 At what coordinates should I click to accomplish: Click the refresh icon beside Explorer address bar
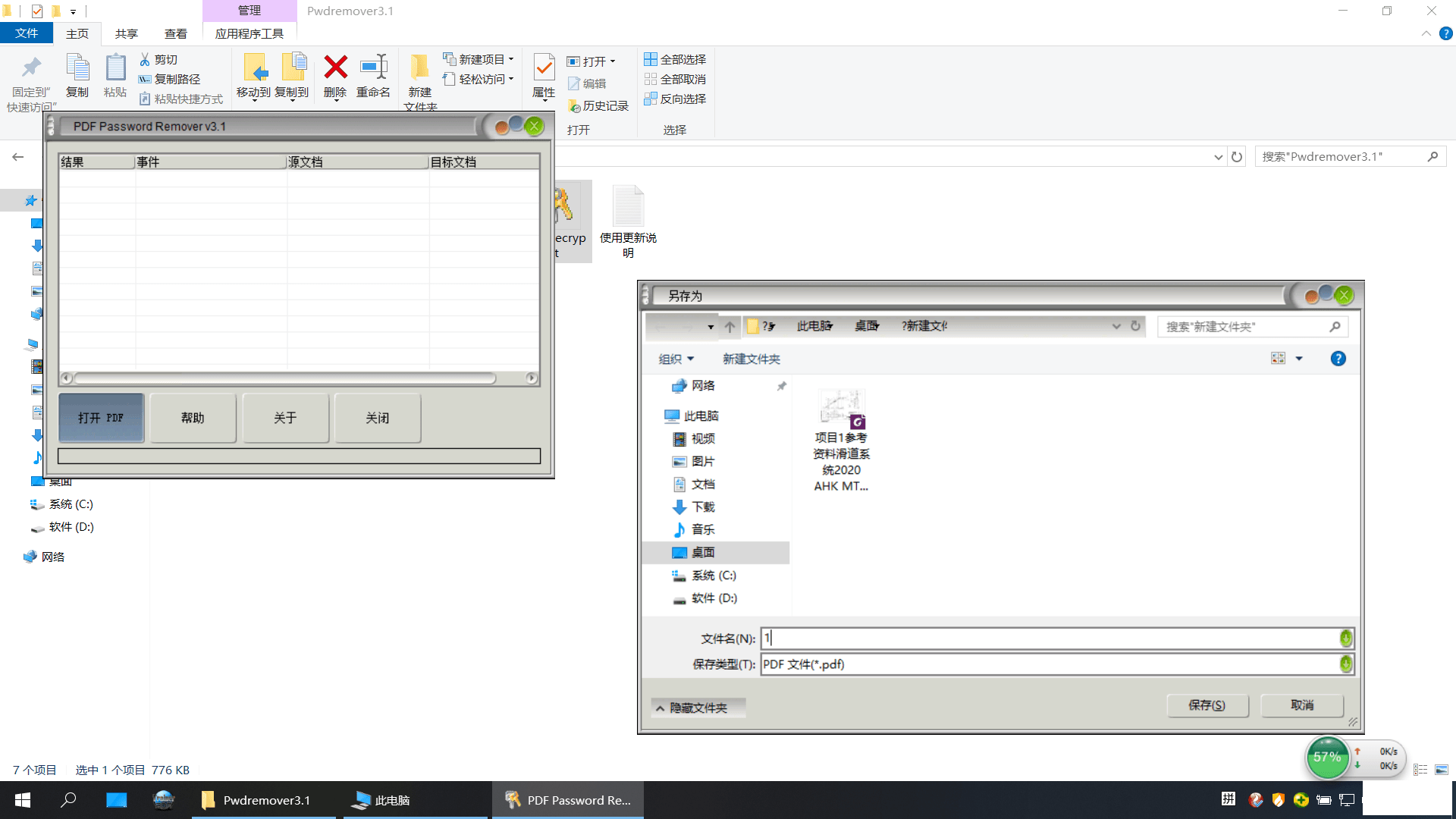point(1237,157)
